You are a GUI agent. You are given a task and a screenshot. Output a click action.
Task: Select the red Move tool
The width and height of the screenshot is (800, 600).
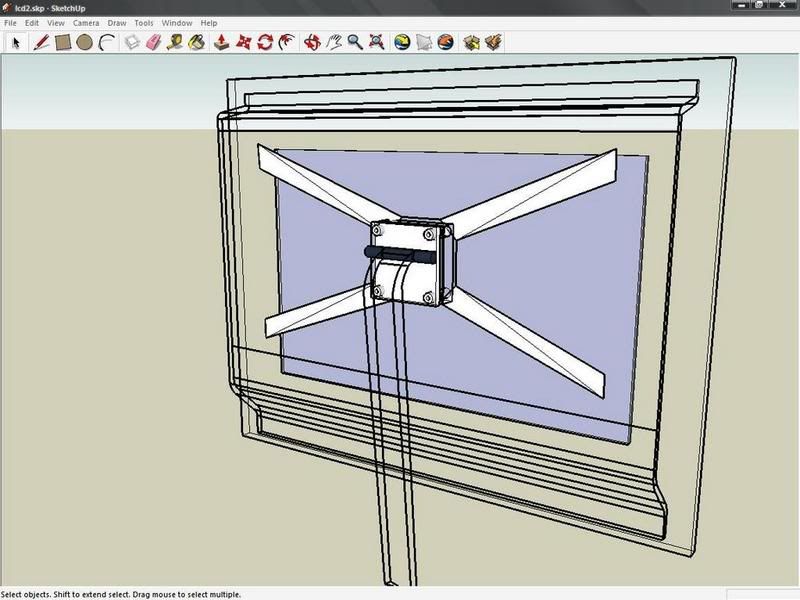click(244, 42)
